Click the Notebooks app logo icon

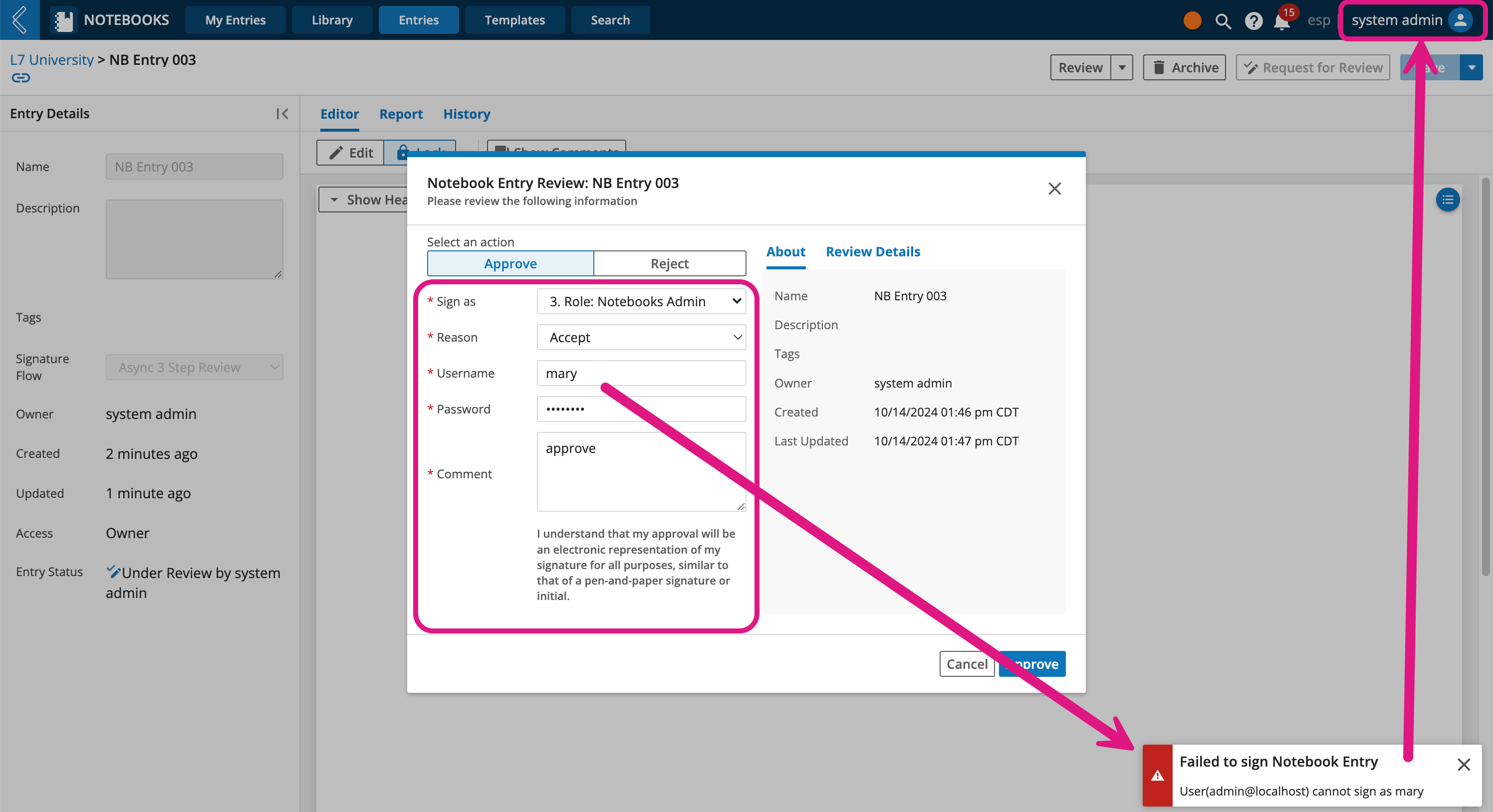[x=62, y=19]
